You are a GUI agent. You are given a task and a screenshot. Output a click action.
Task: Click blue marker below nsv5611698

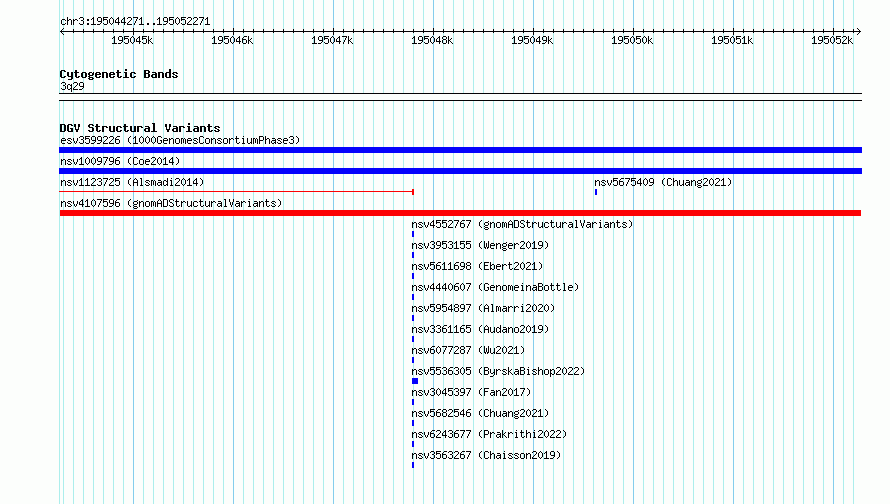413,276
